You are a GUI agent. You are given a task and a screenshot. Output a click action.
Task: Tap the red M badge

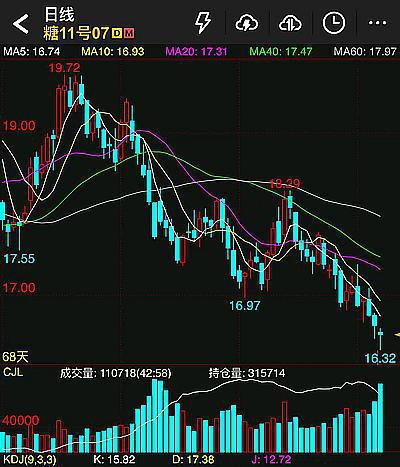[129, 33]
